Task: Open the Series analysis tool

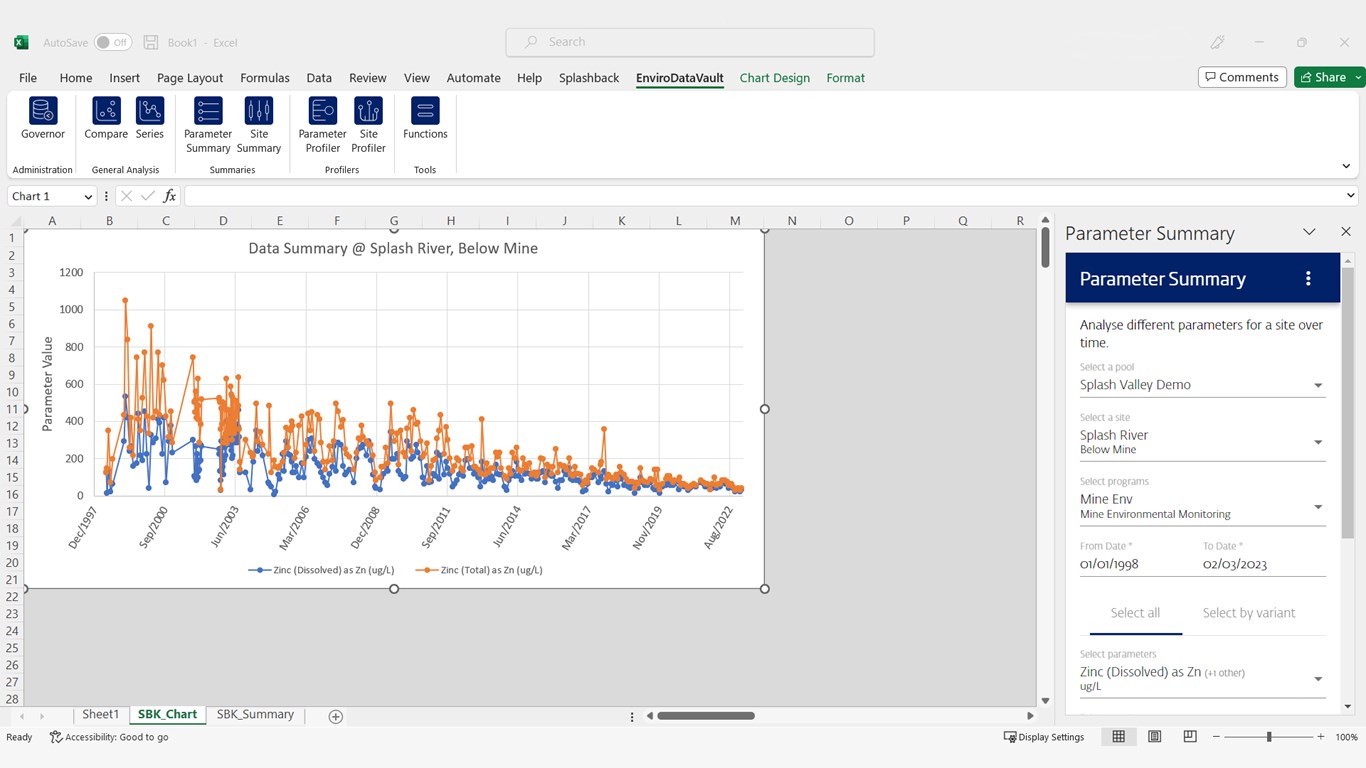Action: pyautogui.click(x=150, y=120)
